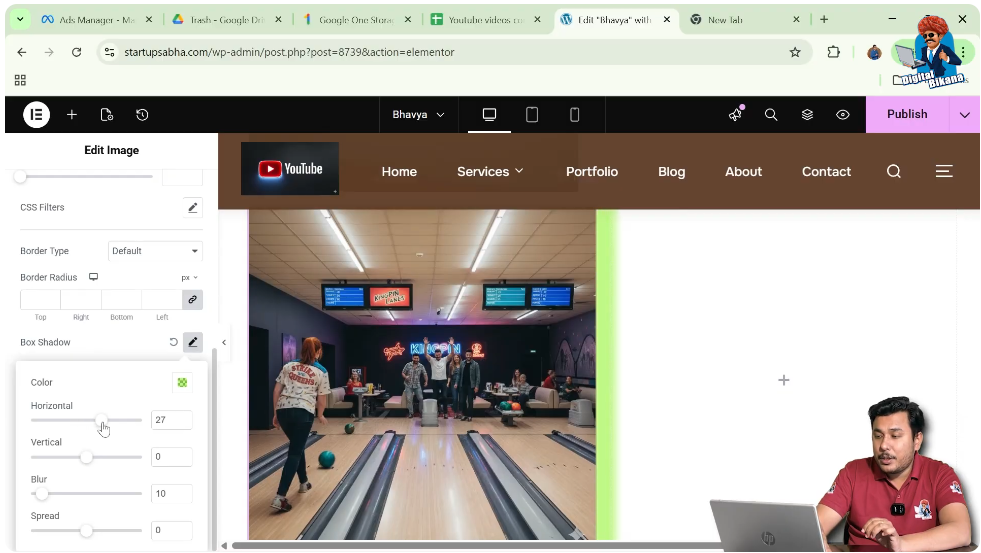
Task: Expand the Border Type dropdown
Action: (x=155, y=251)
